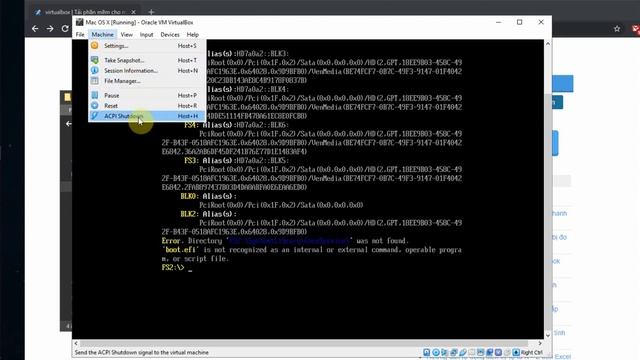Click the Right Ctrl host key label
The width and height of the screenshot is (640, 360).
click(x=532, y=352)
